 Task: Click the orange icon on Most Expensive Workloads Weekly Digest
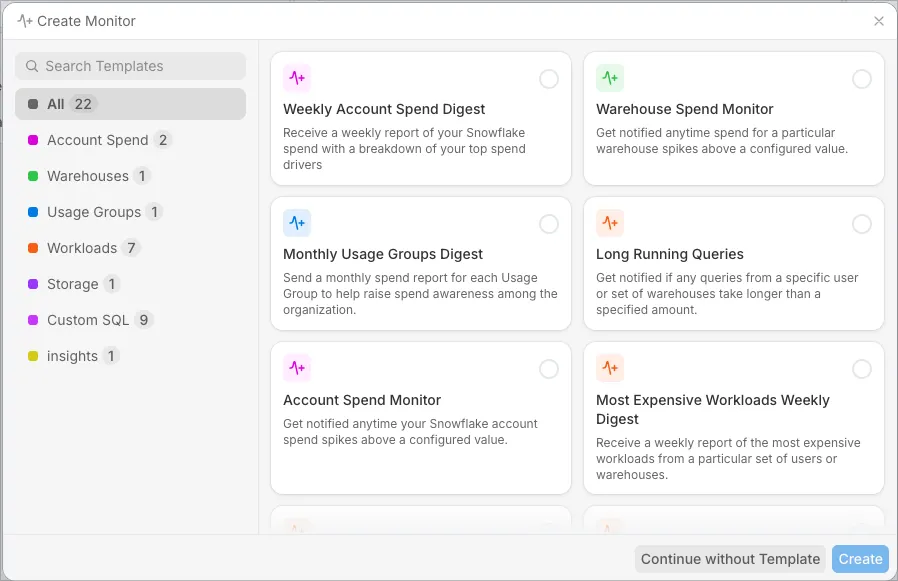pos(610,368)
